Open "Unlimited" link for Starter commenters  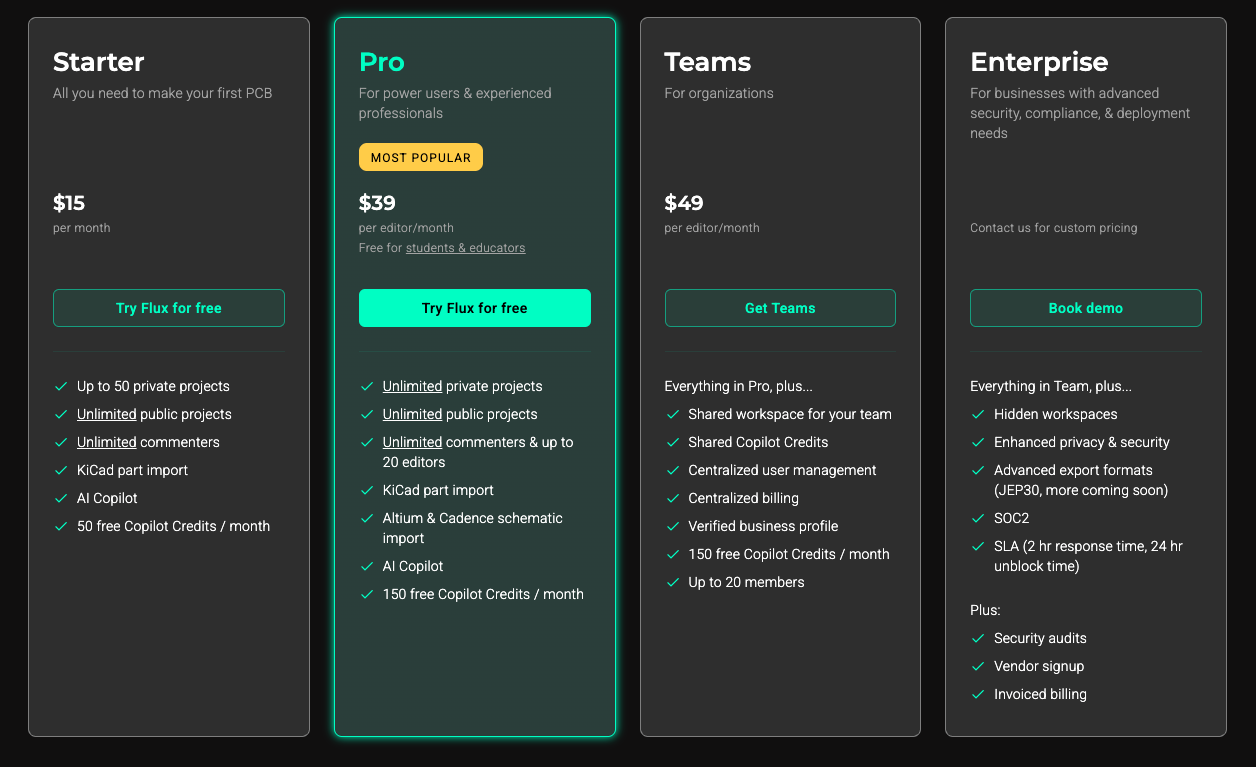[107, 442]
